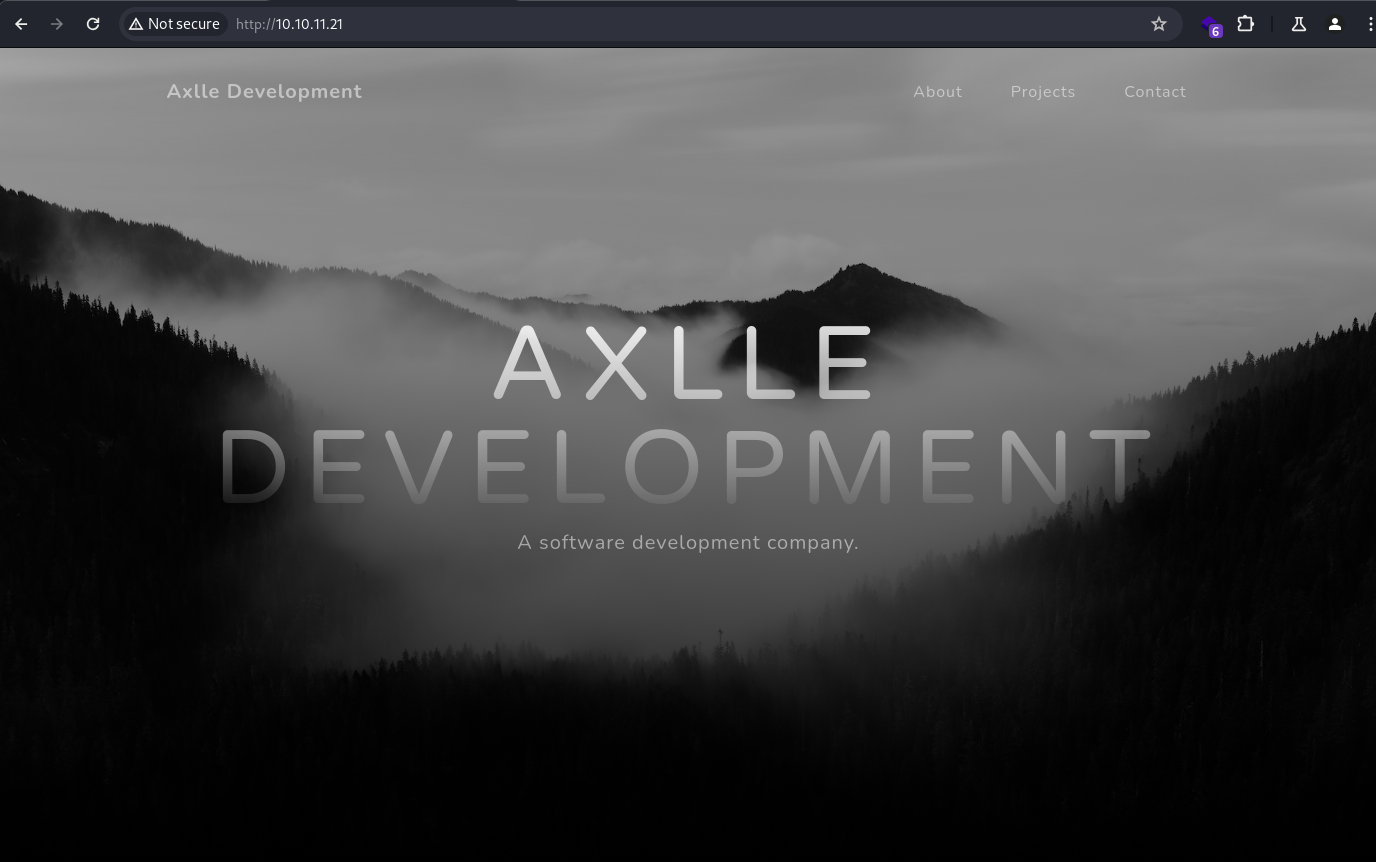Open the Not secure site info
Viewport: 1376px width, 862px height.
[x=175, y=24]
